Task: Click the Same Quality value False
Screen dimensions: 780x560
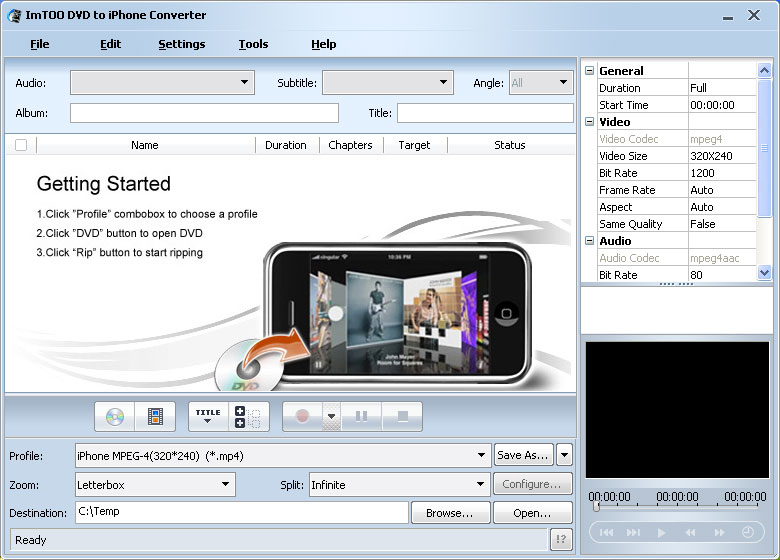Action: [722, 224]
